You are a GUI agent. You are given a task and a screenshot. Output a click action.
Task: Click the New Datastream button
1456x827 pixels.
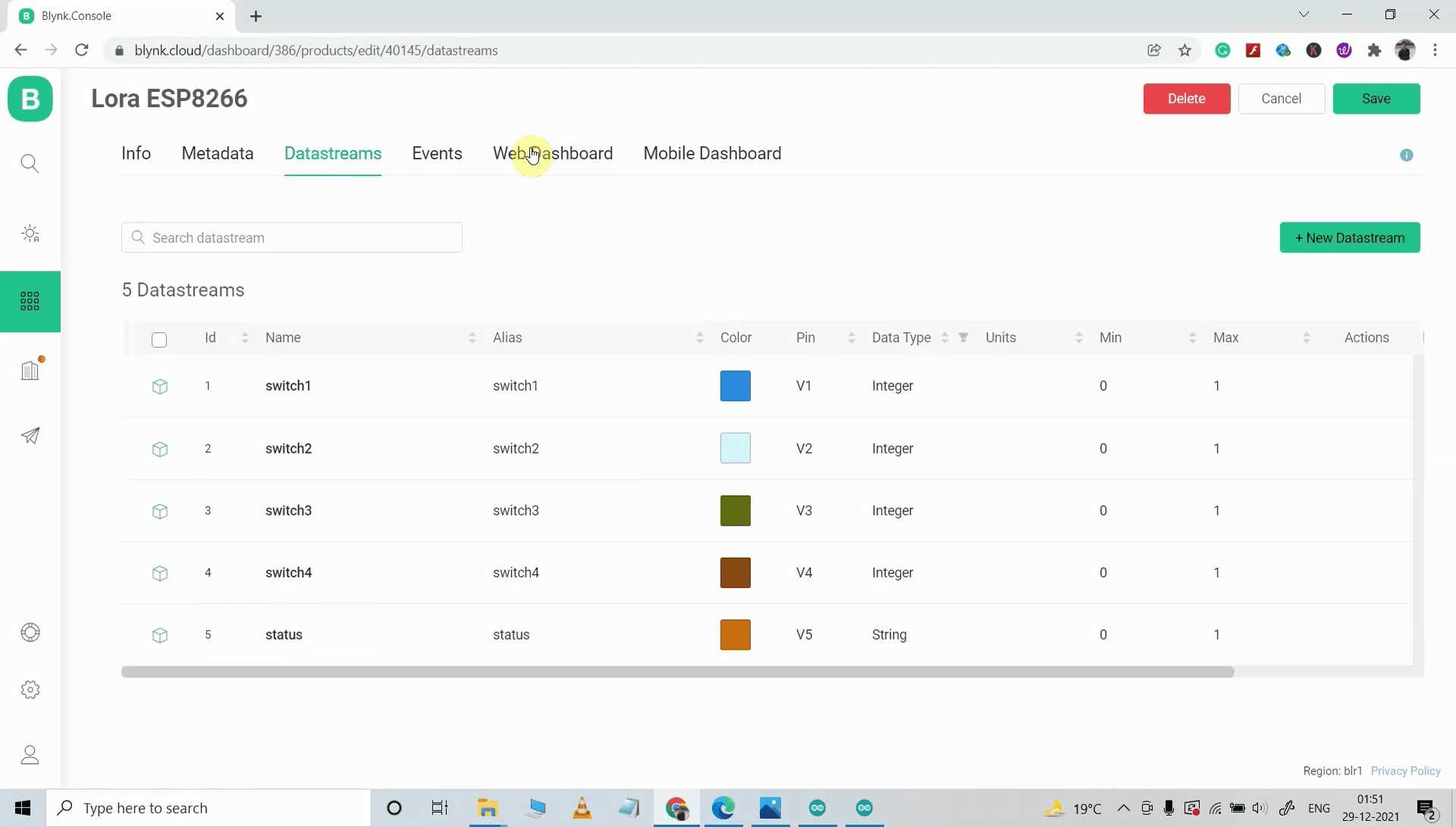1350,237
